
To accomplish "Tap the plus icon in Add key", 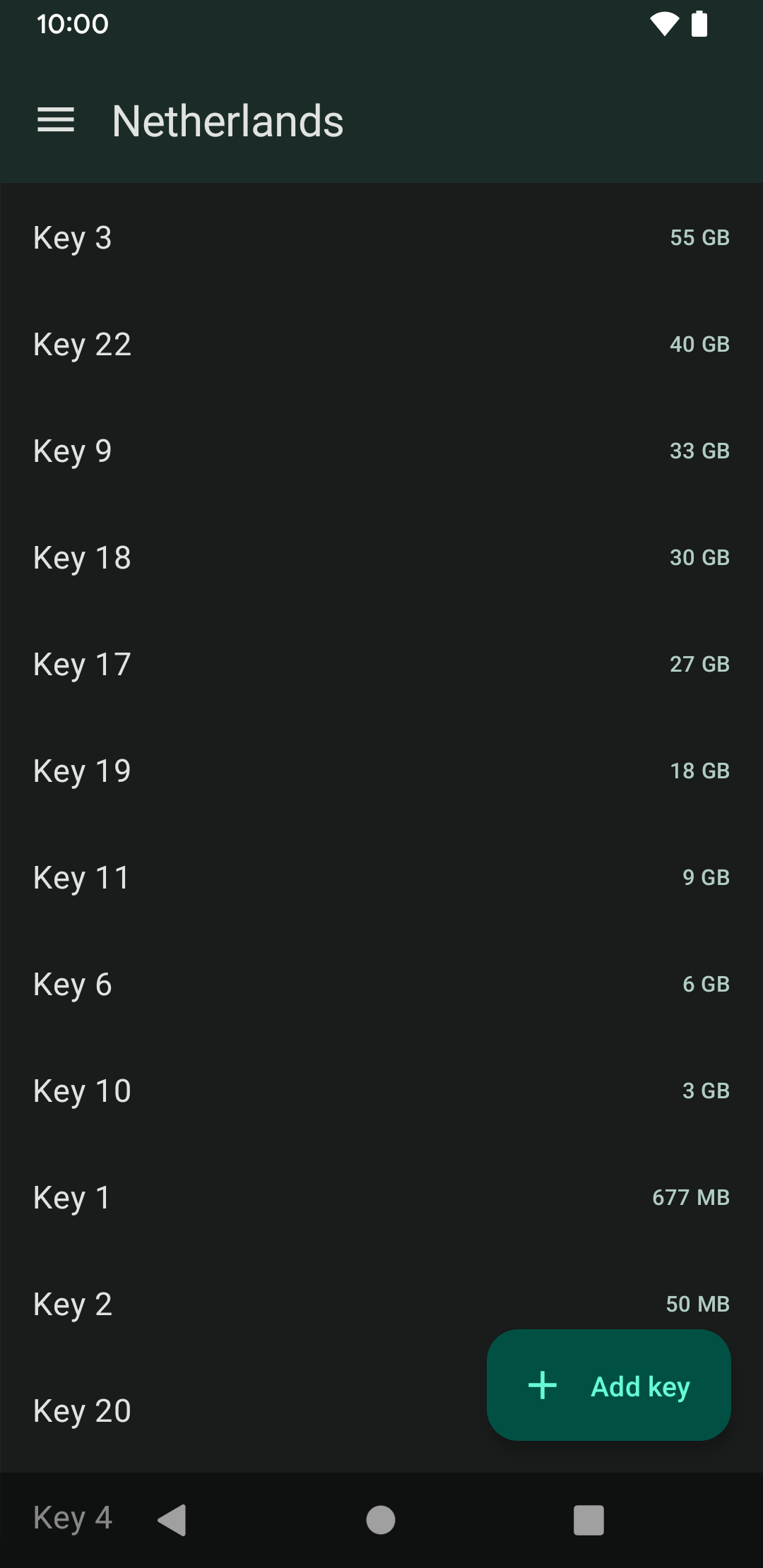I will [x=543, y=1385].
